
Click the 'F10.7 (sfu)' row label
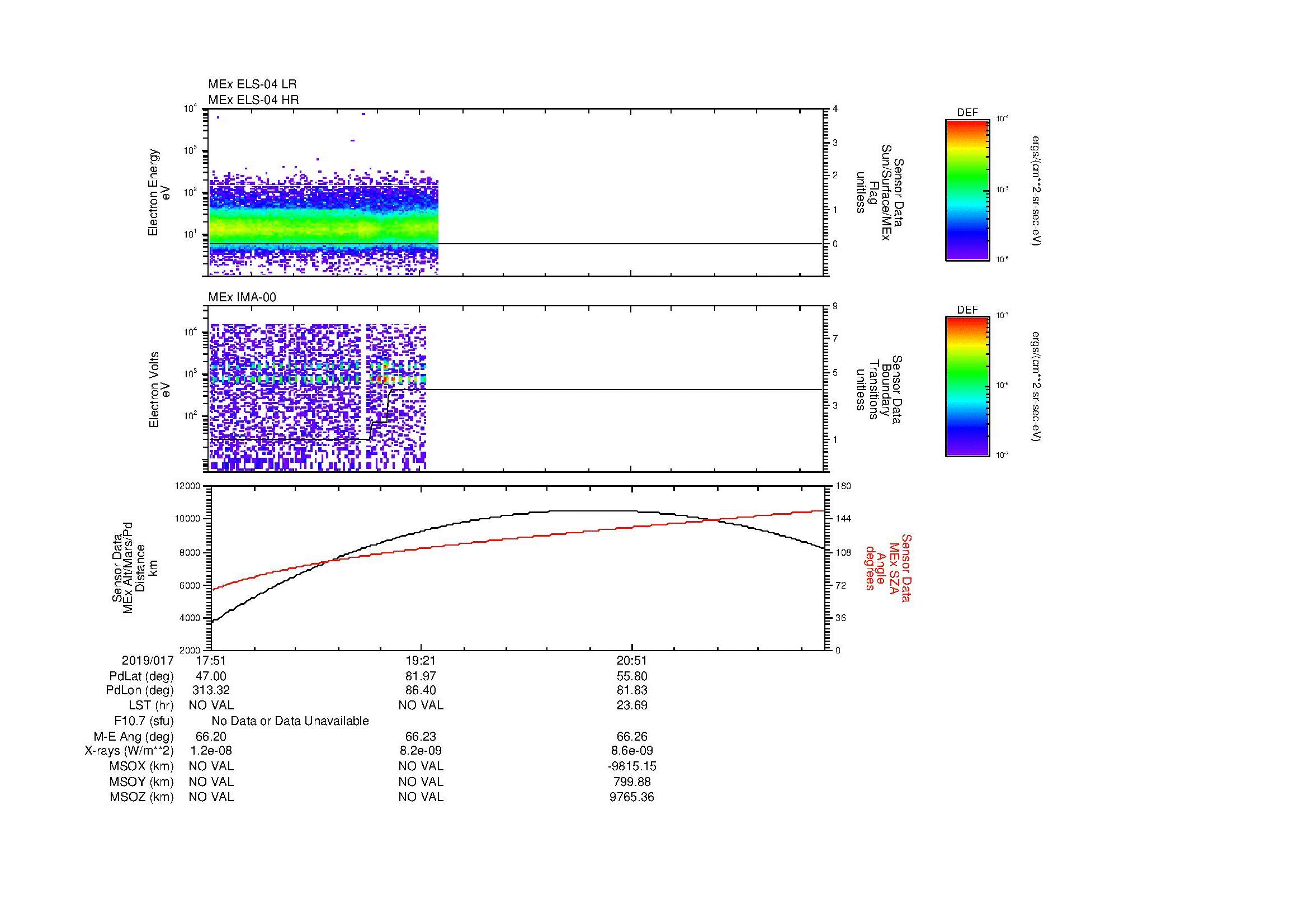(x=144, y=721)
